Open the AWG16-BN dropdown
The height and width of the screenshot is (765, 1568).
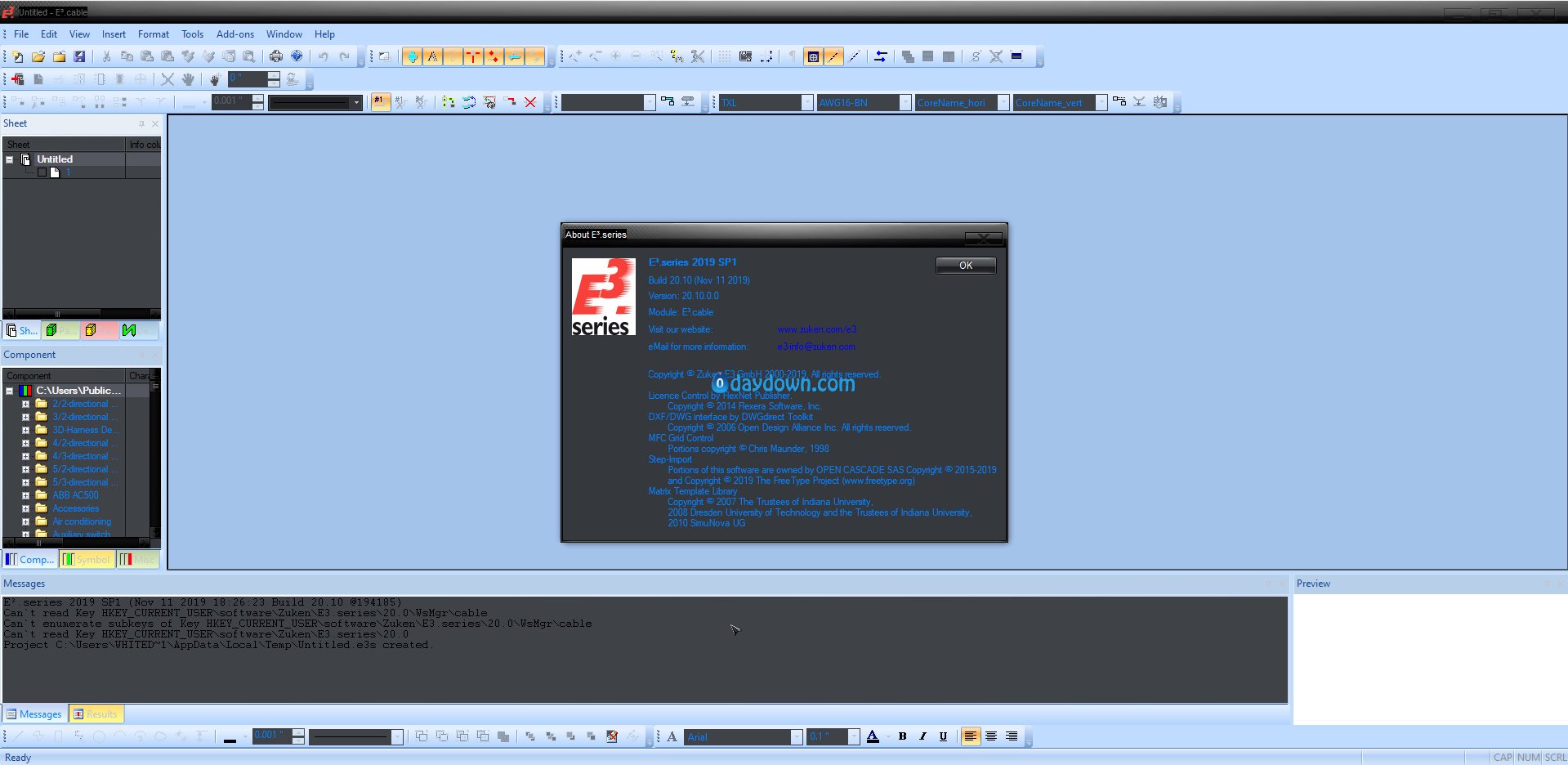pos(905,102)
